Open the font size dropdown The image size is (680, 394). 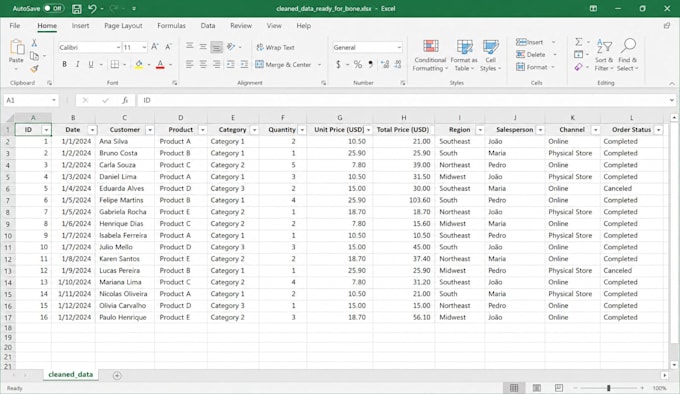(x=144, y=47)
